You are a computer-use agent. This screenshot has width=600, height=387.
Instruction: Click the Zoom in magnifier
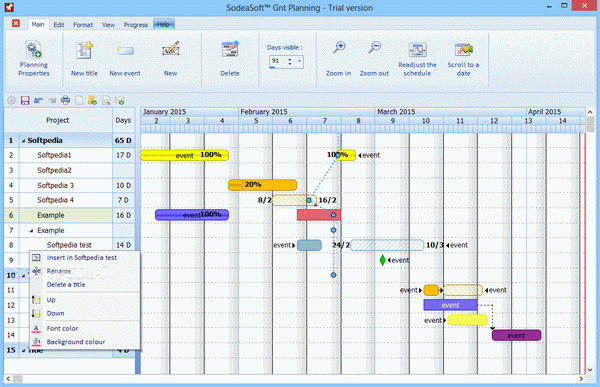tap(339, 47)
